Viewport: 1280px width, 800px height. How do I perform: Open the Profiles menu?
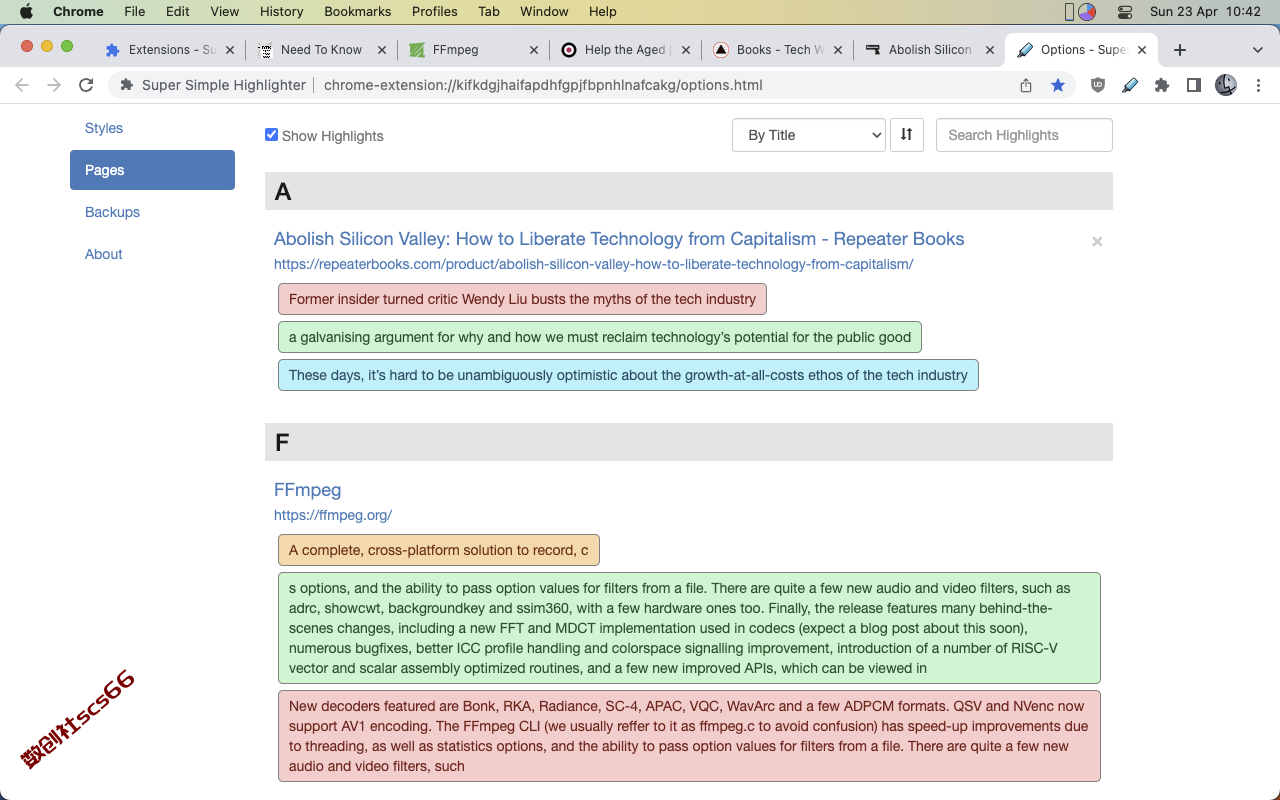pos(435,11)
